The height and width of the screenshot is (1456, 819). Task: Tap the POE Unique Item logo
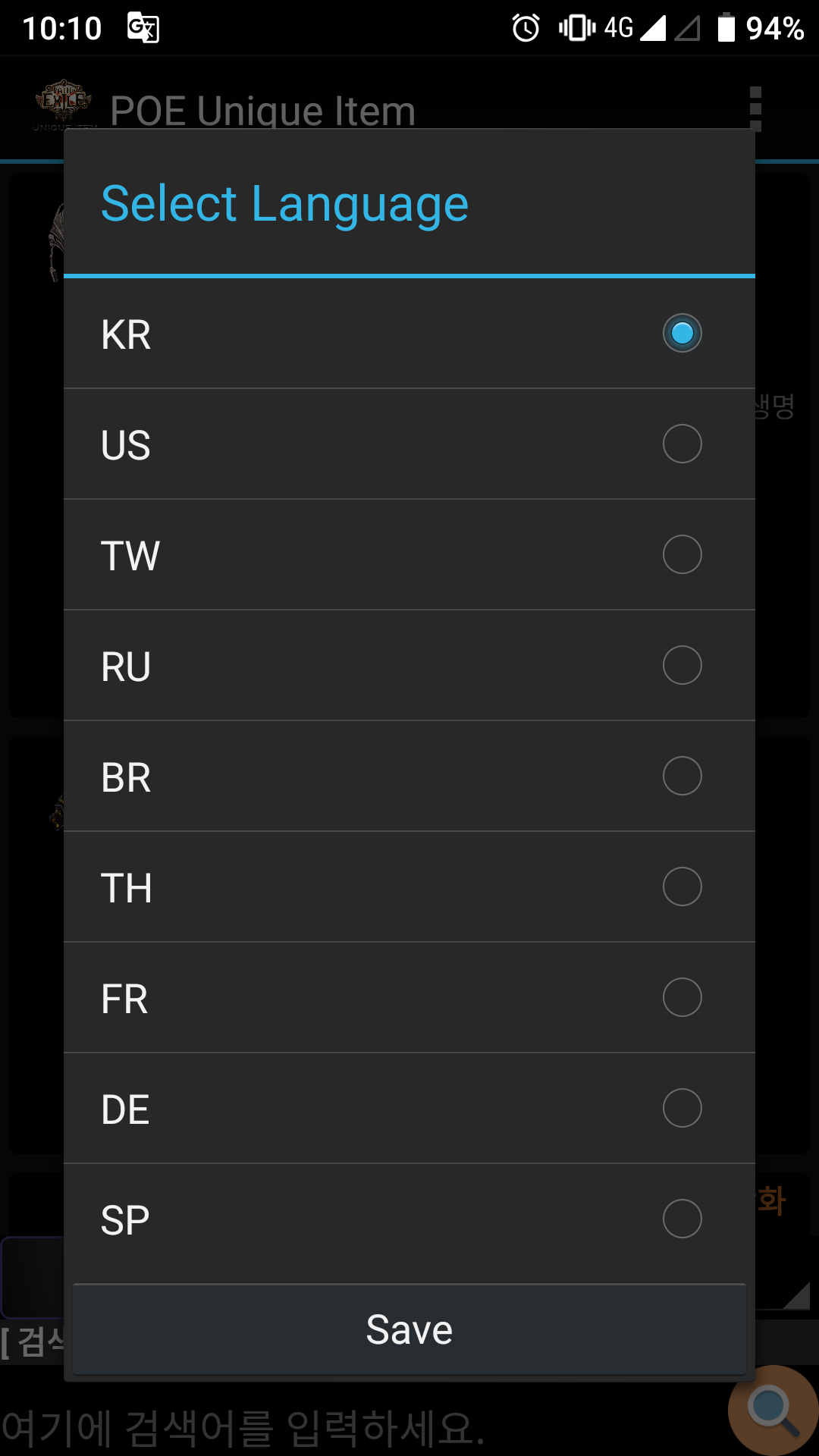pyautogui.click(x=64, y=105)
